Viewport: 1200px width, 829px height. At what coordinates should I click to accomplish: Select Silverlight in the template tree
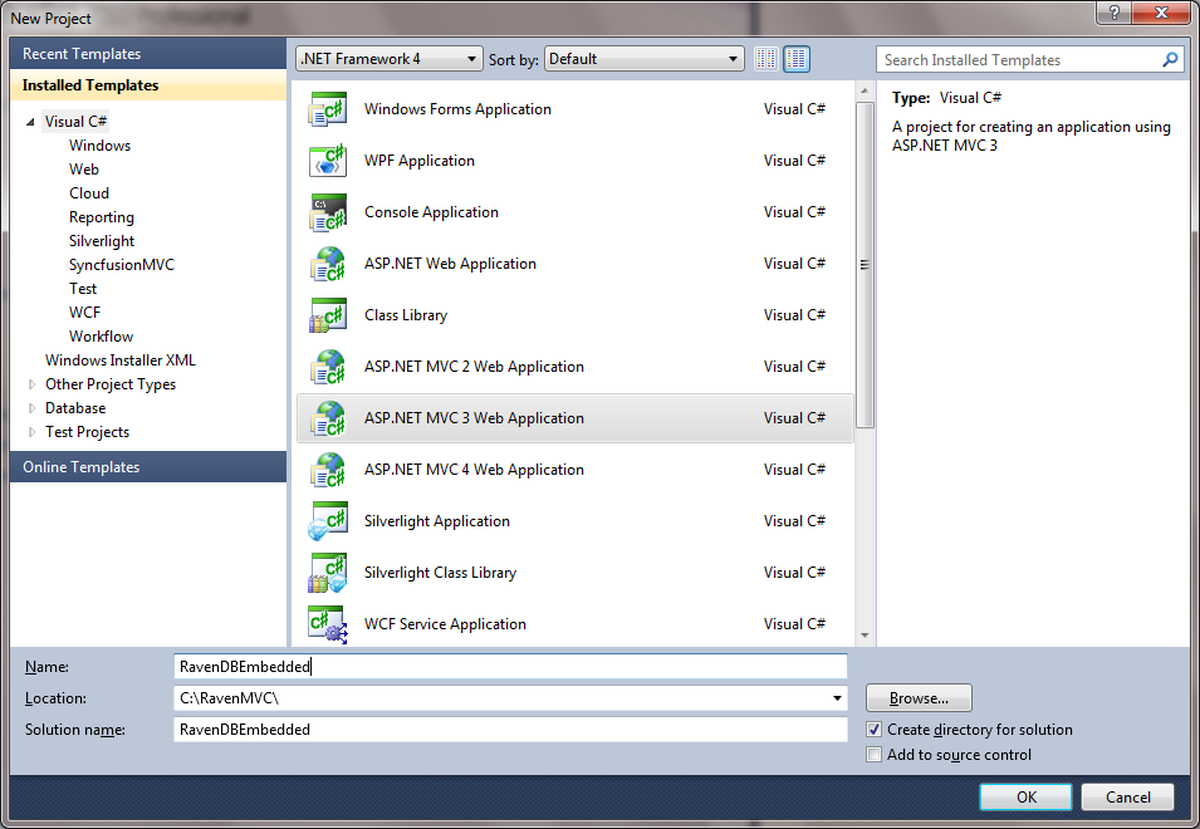[x=102, y=241]
